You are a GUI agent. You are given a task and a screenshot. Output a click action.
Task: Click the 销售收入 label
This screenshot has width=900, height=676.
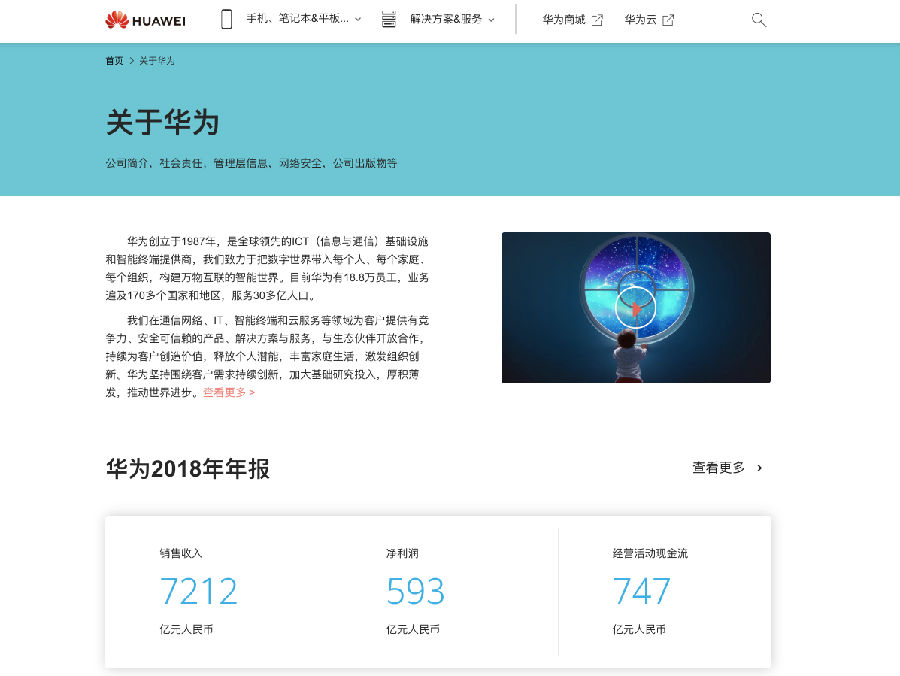[x=181, y=553]
